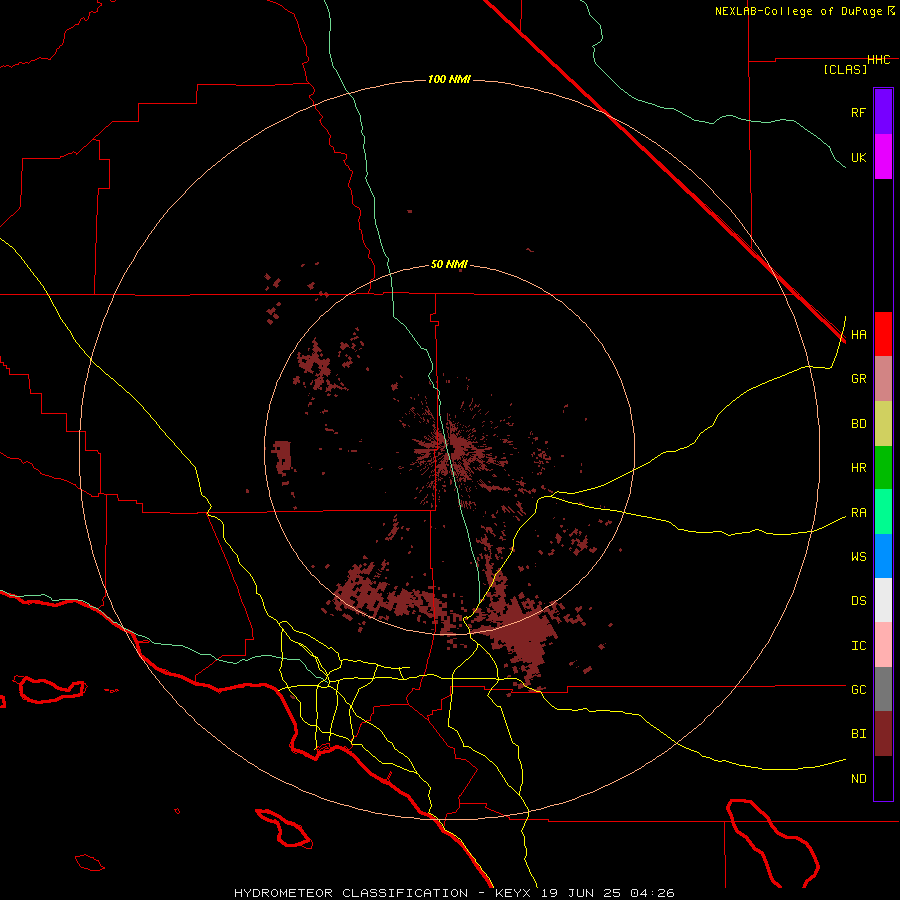The width and height of the screenshot is (900, 900).
Task: Click the BD legend label
Action: tap(858, 424)
